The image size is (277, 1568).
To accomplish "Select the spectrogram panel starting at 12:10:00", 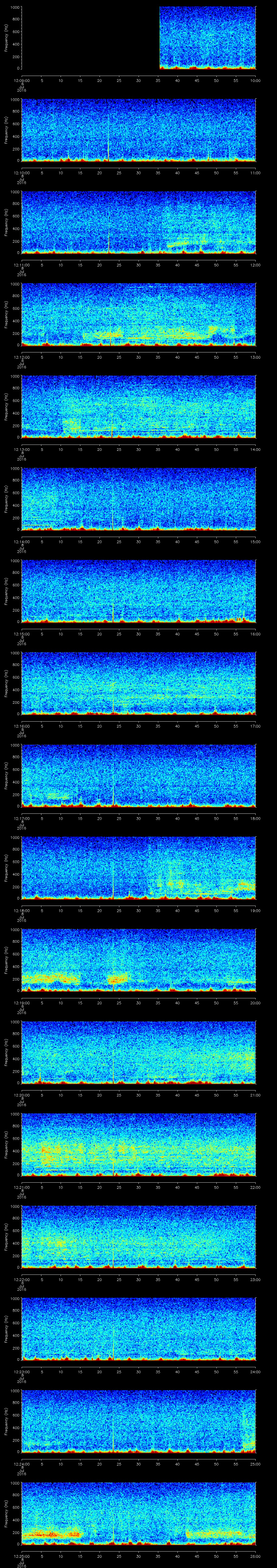I will click(138, 130).
